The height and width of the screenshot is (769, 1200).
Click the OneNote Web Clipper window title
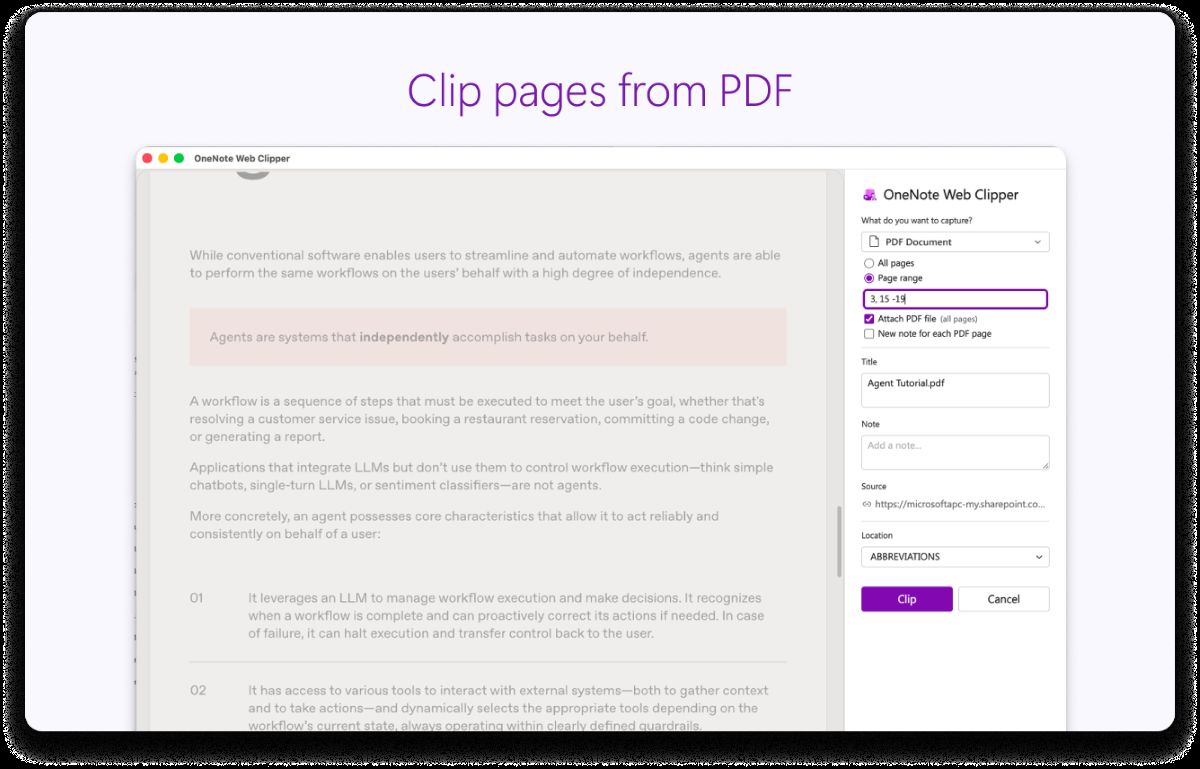click(242, 158)
